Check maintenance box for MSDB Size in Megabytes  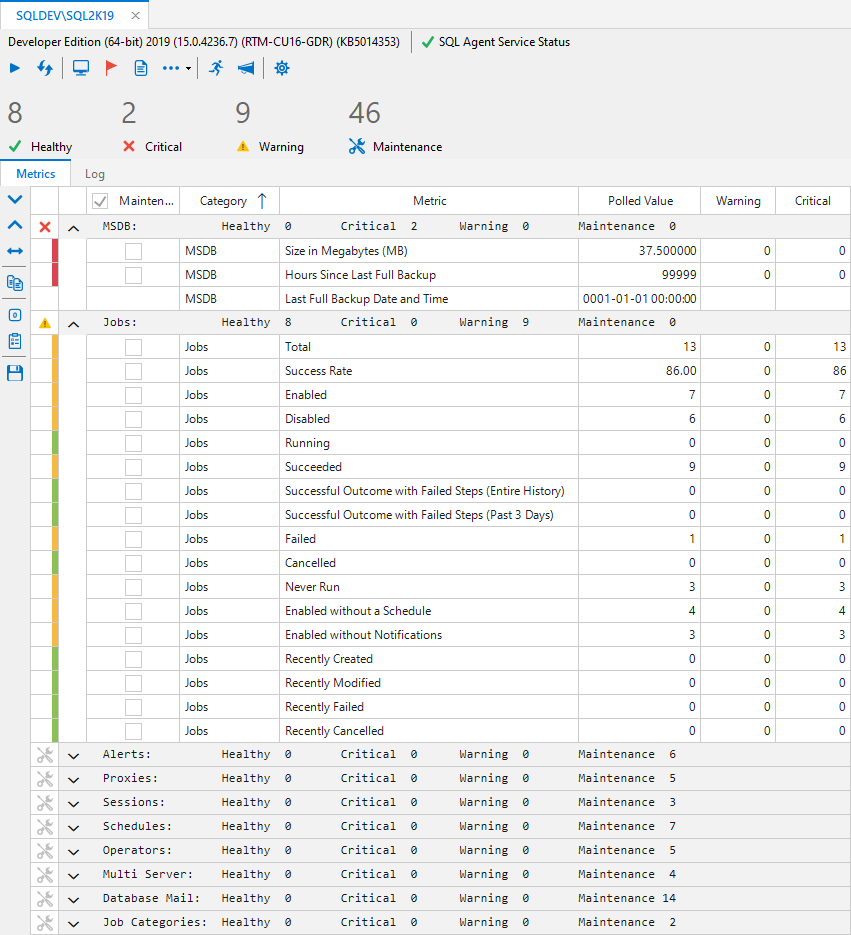coord(133,251)
